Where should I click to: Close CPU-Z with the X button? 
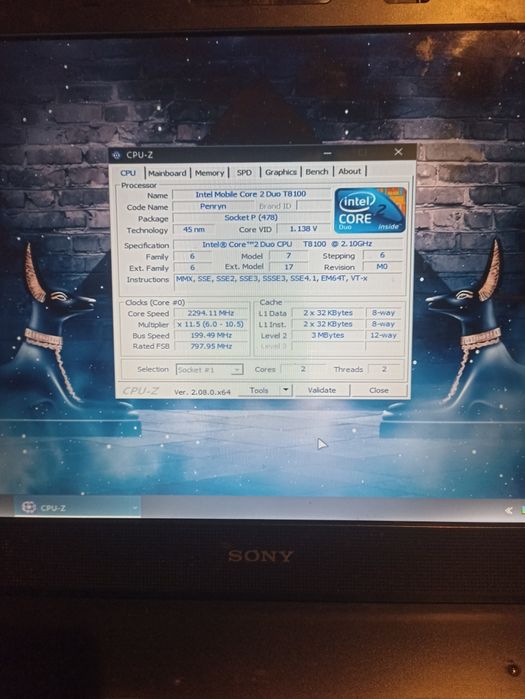coord(398,152)
